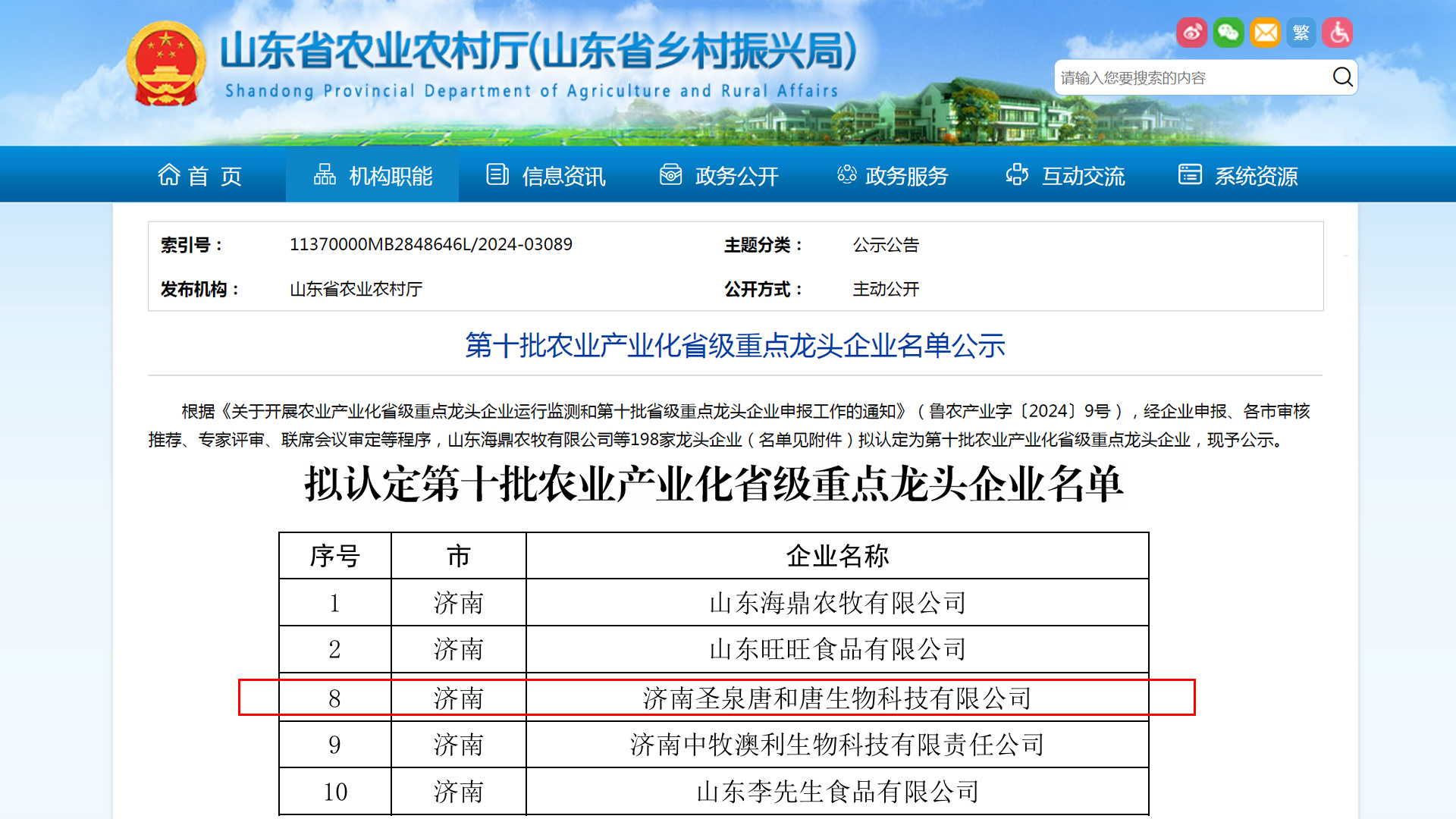Open the WeChat icon
This screenshot has width=1456, height=819.
pyautogui.click(x=1228, y=33)
